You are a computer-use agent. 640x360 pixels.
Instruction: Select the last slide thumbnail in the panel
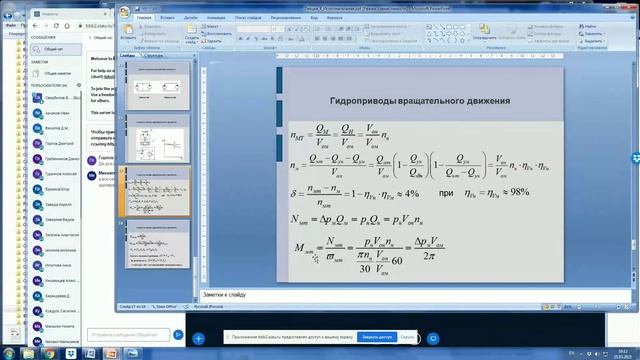(x=158, y=244)
